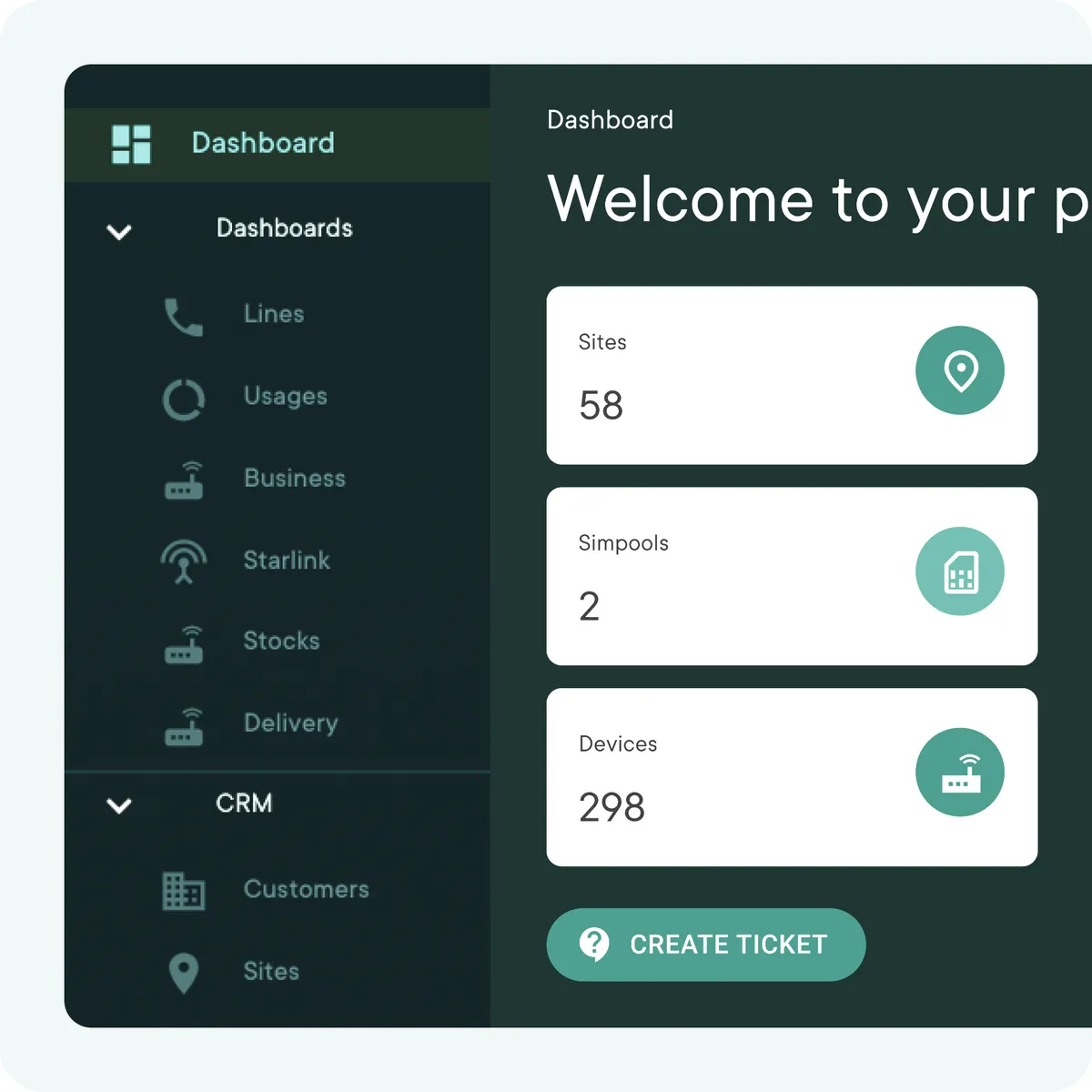Click the question mark icon on Create Ticket

click(x=594, y=945)
